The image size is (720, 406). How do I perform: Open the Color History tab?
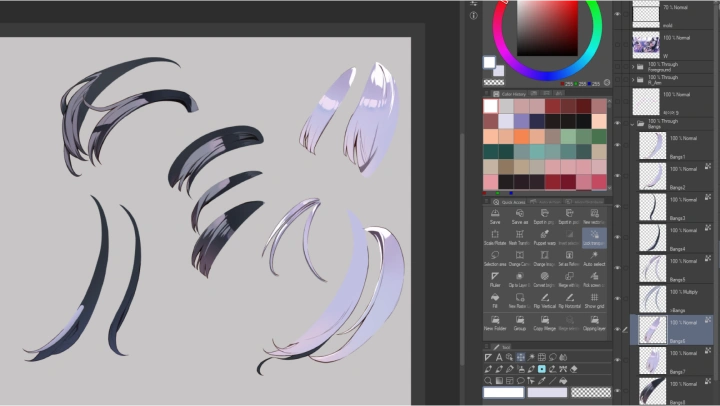point(510,94)
